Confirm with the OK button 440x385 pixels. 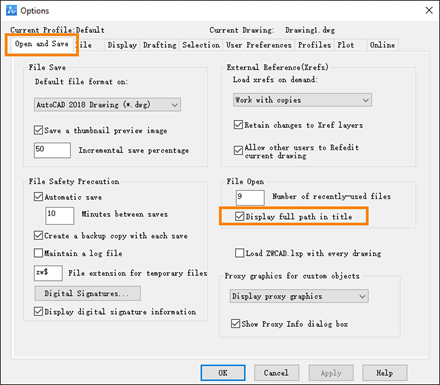coord(223,373)
